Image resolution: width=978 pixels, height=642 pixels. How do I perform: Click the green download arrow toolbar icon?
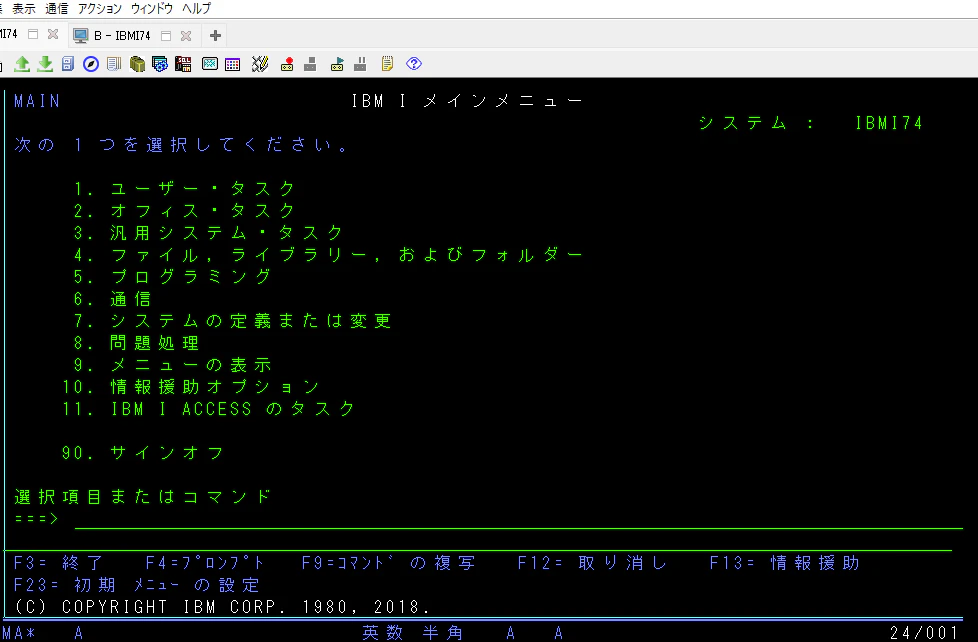45,64
